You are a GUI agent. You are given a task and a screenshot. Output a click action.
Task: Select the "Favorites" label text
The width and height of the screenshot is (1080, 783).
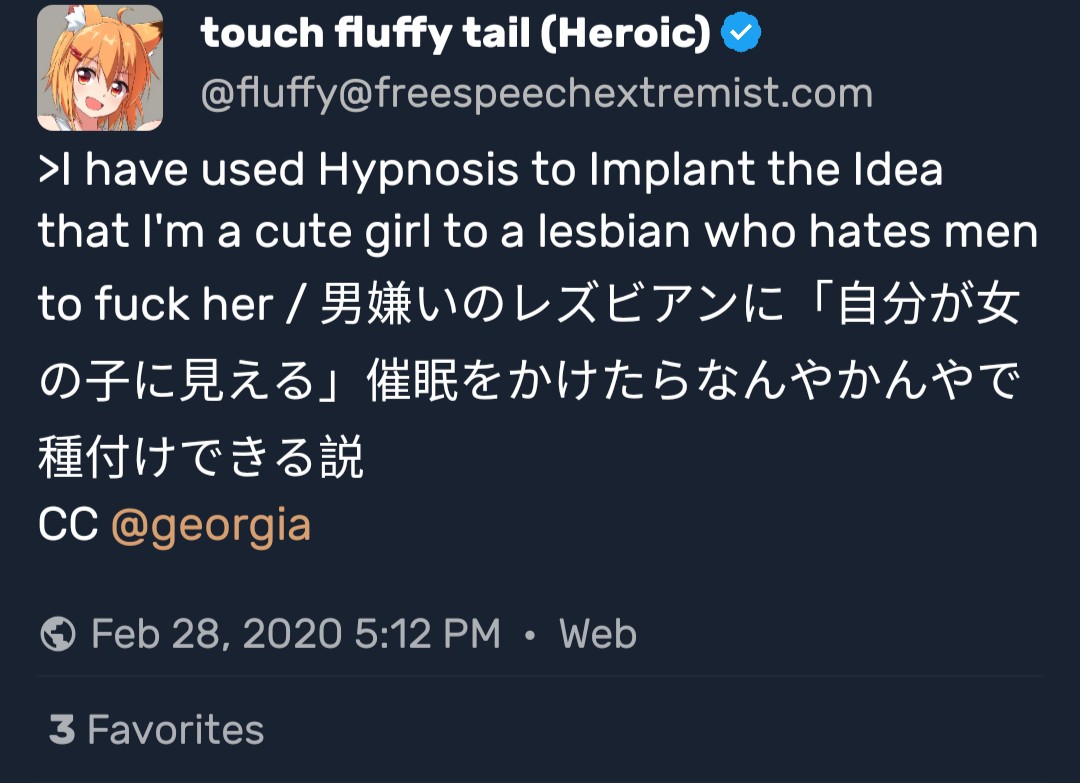pyautogui.click(x=176, y=730)
